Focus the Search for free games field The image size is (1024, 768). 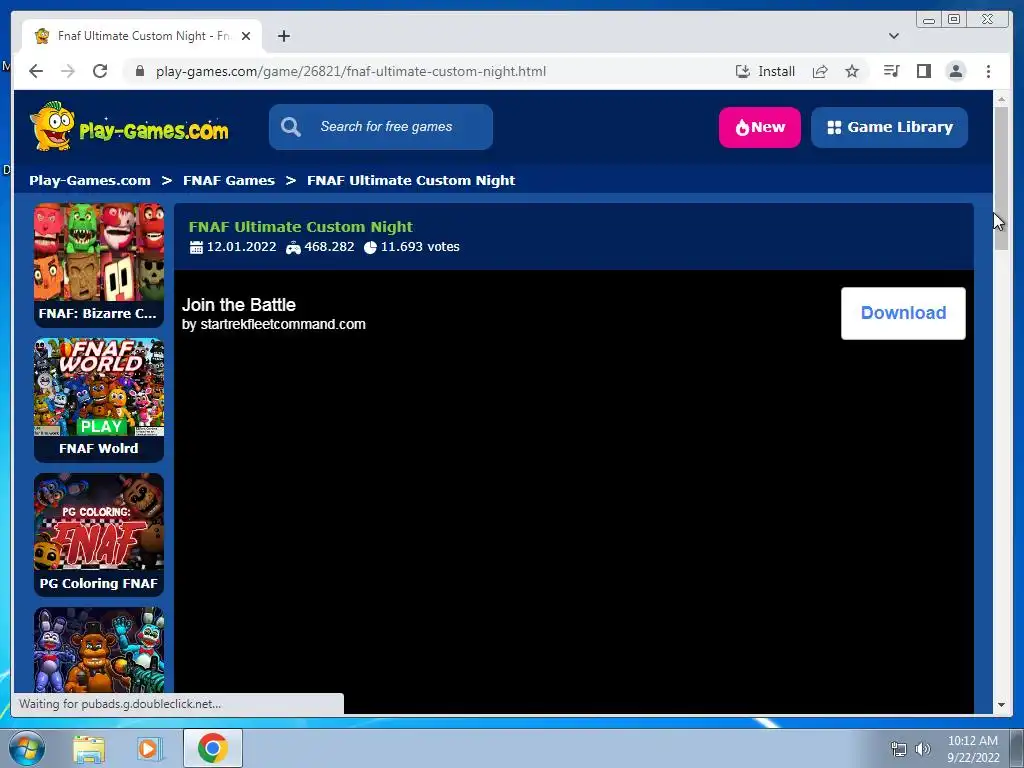click(x=381, y=127)
